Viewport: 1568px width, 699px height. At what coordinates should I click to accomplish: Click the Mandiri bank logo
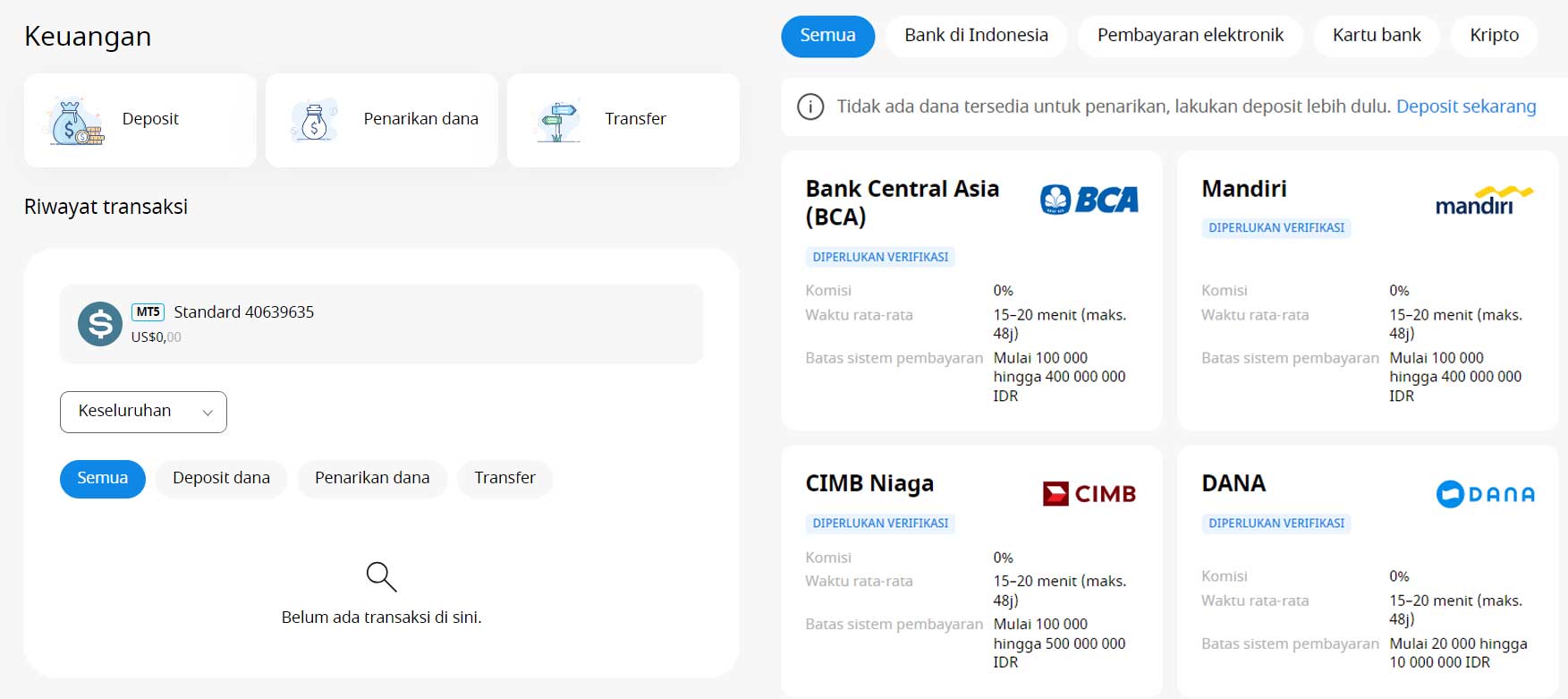[x=1484, y=200]
